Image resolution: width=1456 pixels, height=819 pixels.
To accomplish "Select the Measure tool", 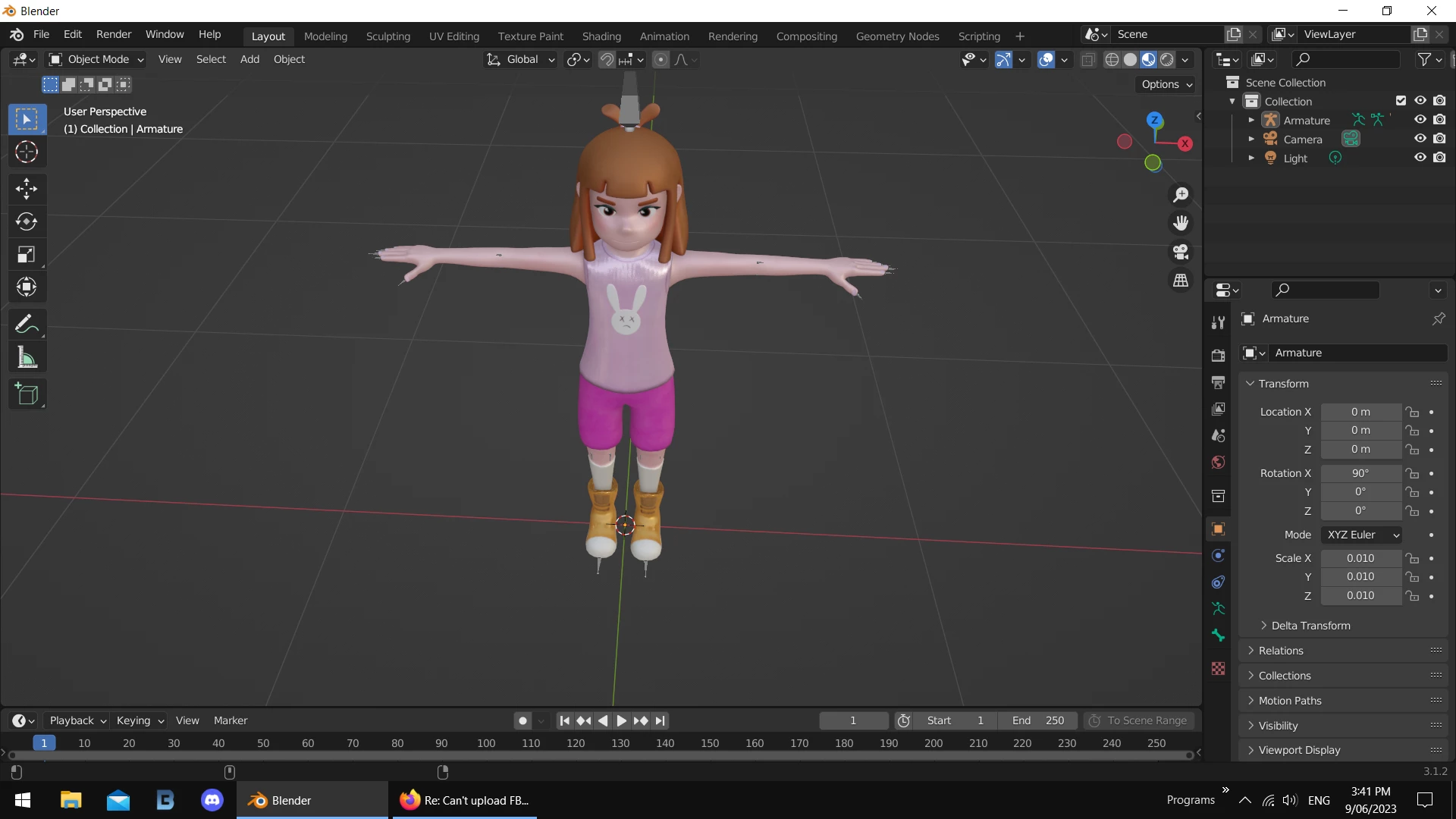I will 27,357.
